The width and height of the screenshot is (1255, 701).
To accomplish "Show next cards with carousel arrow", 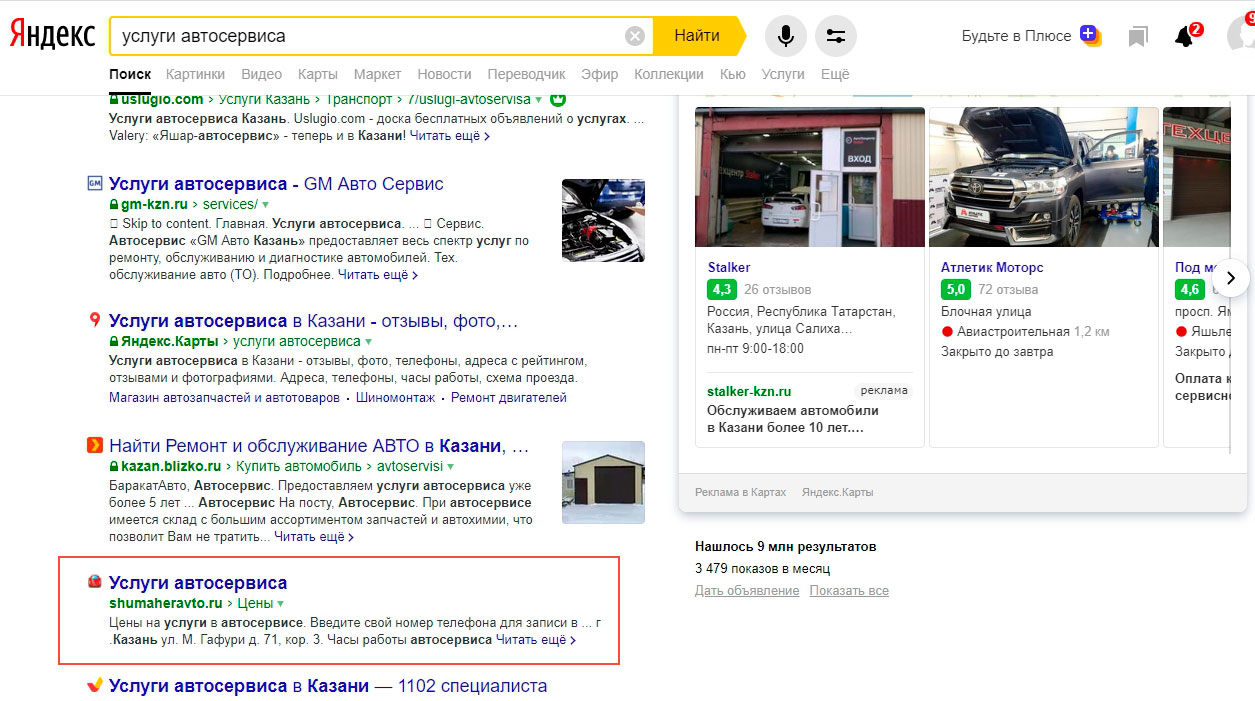I will 1232,277.
